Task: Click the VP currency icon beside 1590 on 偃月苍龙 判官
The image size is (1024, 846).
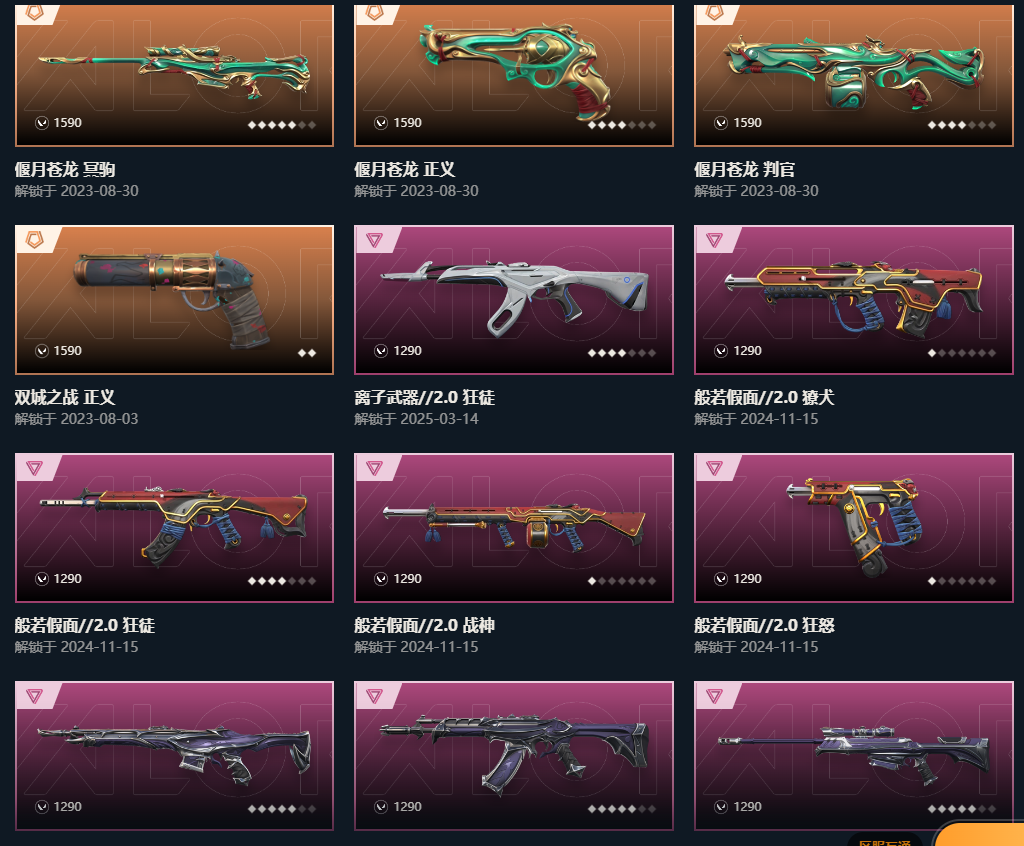Action: pos(721,123)
